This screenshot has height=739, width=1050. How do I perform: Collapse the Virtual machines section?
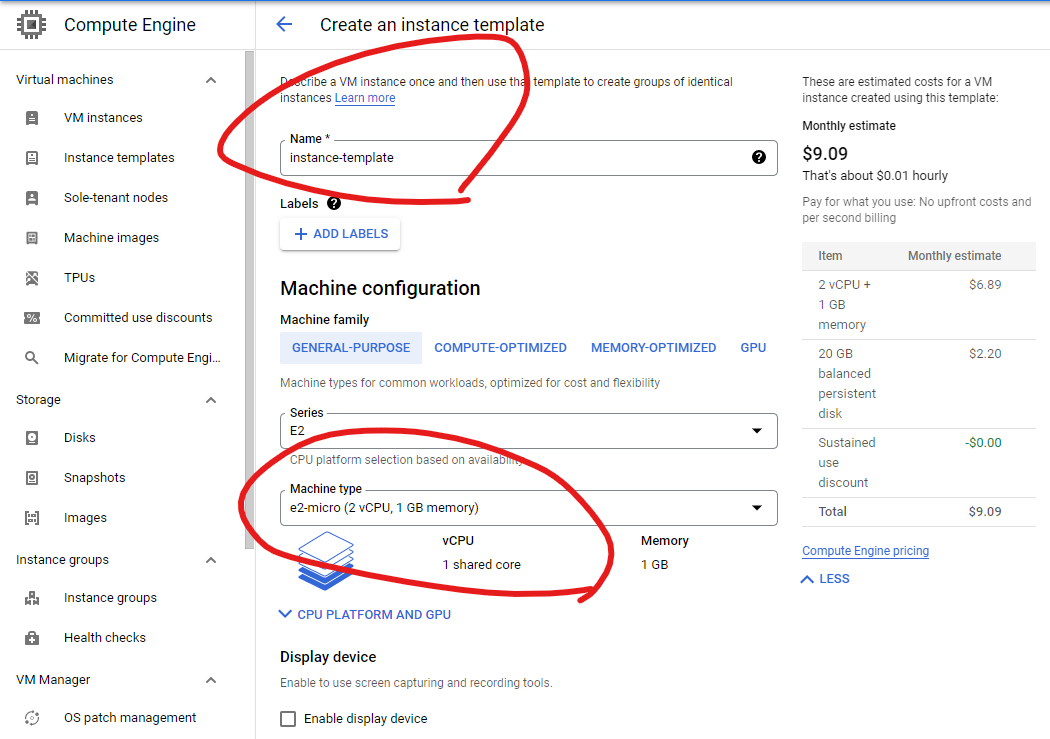(x=211, y=80)
